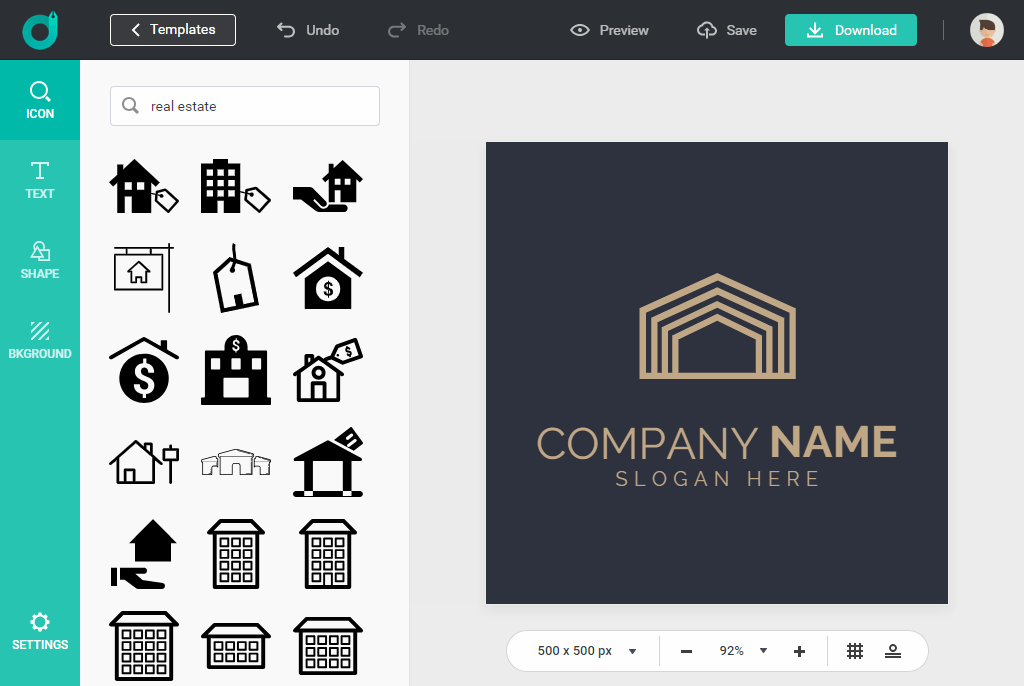1024x686 pixels.
Task: Go back to Templates
Action: [x=172, y=30]
